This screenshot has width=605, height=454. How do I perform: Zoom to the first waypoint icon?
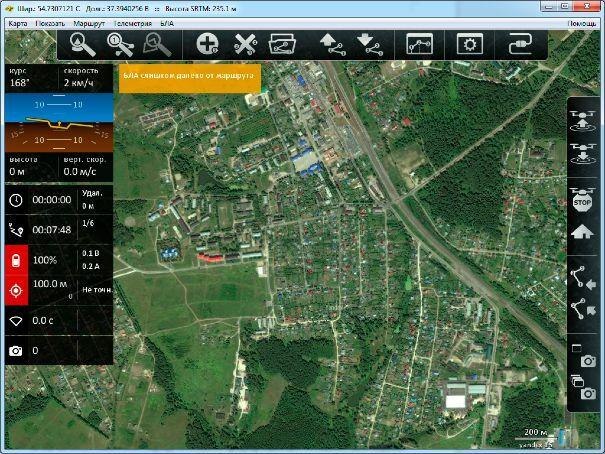120,45
